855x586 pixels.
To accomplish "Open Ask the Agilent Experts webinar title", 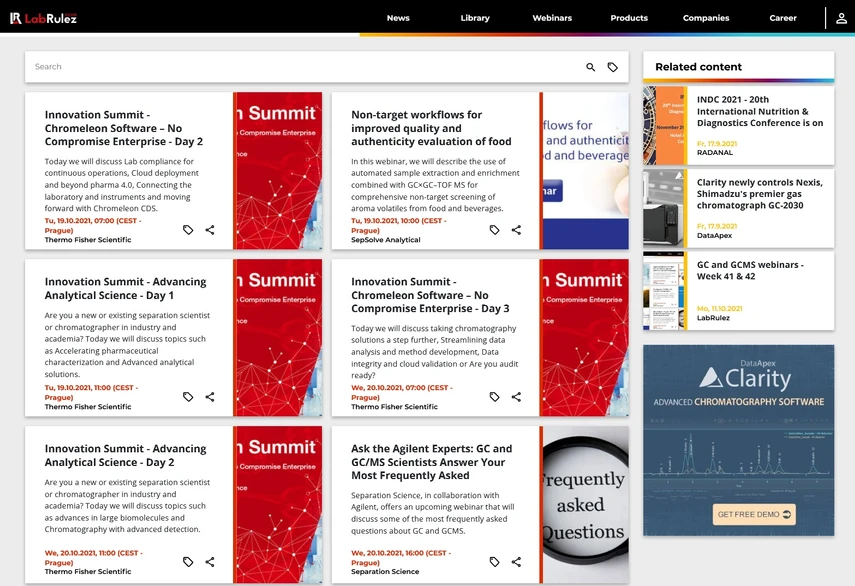I will [x=431, y=462].
